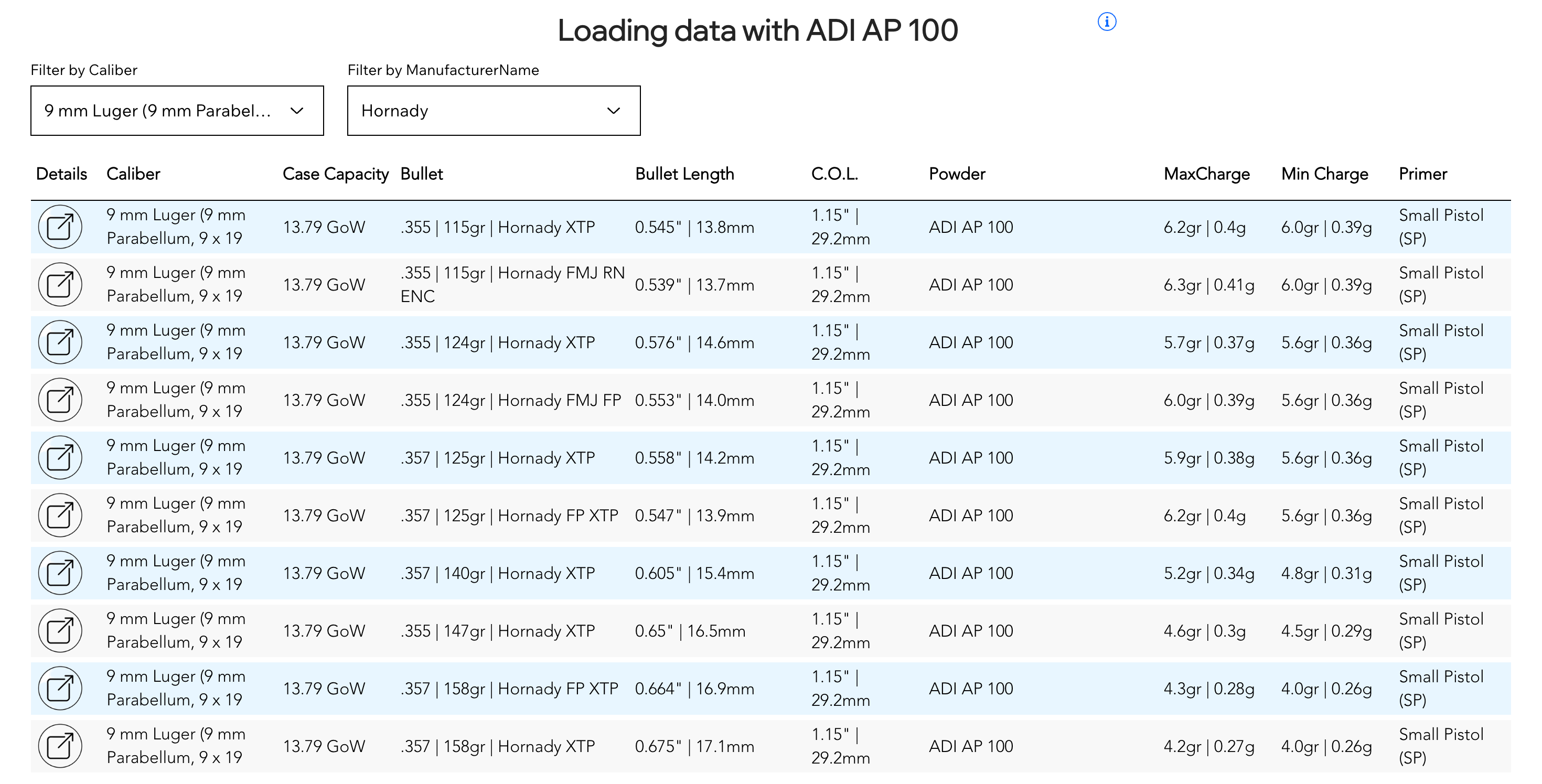This screenshot has width=1542, height=784.
Task: Click the C.O.L. column header
Action: tap(835, 174)
